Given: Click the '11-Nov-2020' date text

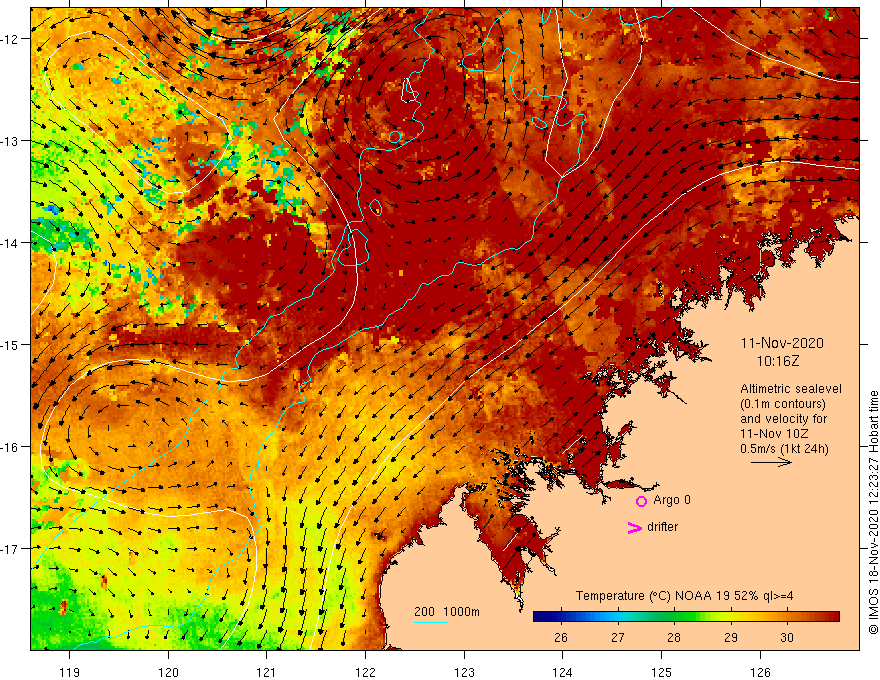Looking at the screenshot, I should tap(782, 343).
